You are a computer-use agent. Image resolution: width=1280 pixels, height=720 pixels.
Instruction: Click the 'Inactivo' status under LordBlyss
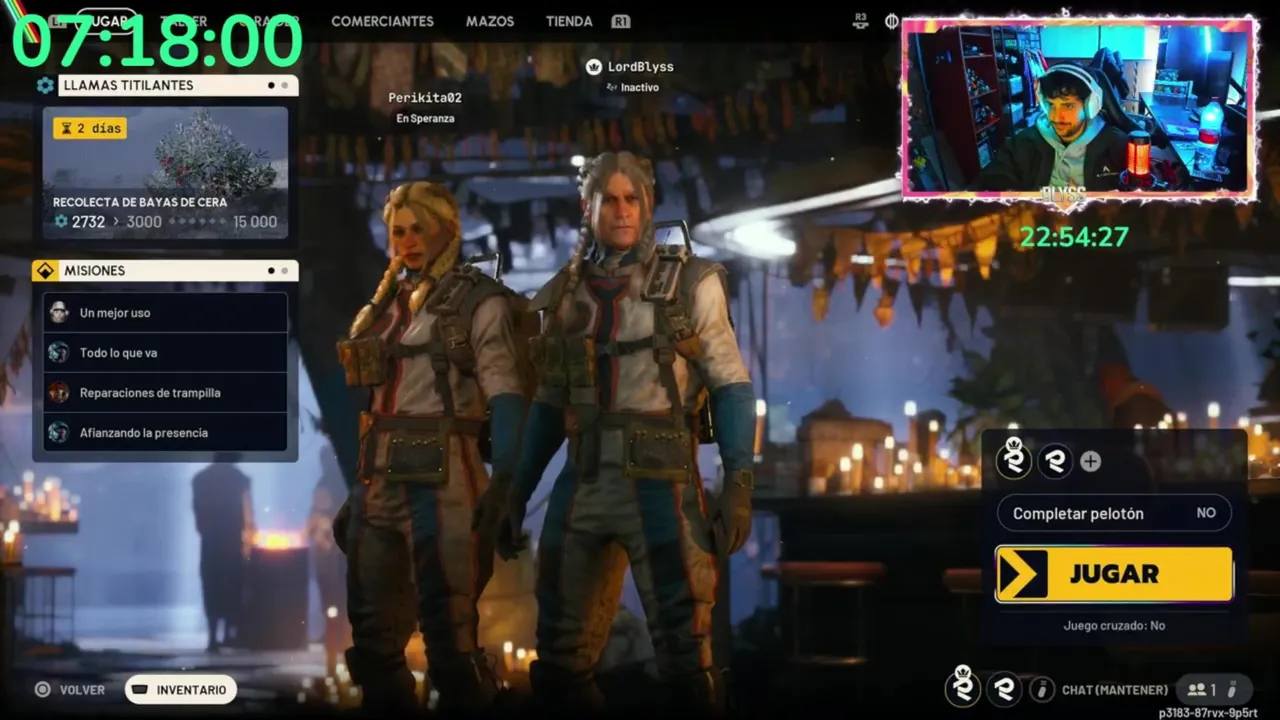(x=639, y=88)
